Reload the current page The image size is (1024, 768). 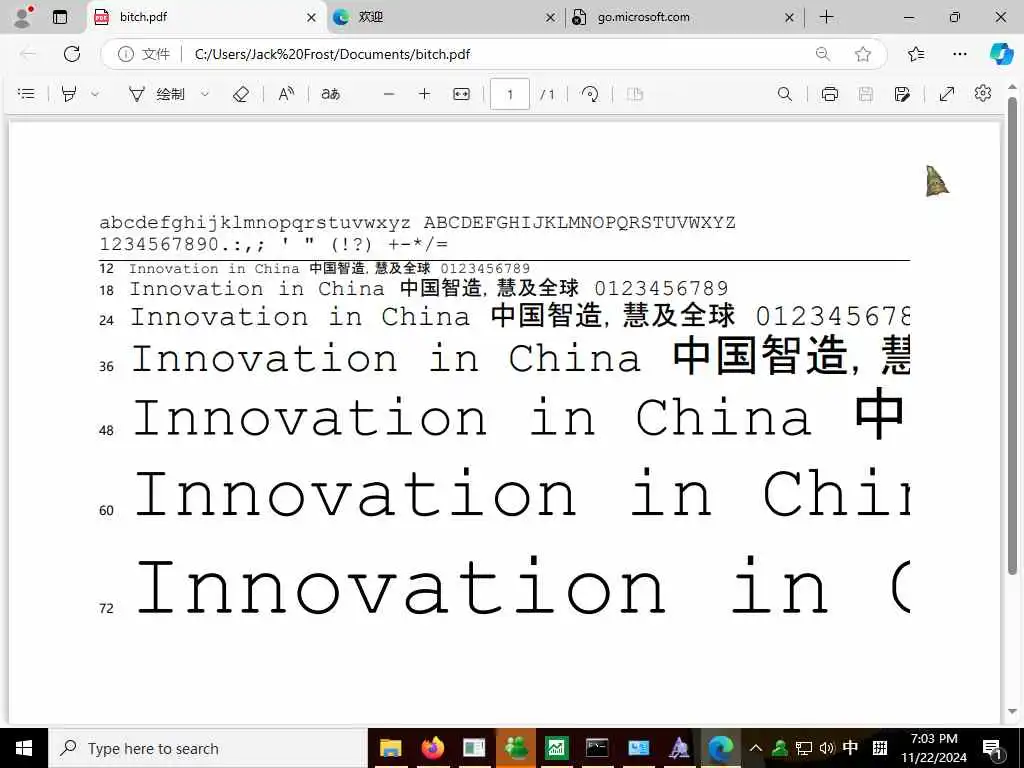tap(72, 54)
